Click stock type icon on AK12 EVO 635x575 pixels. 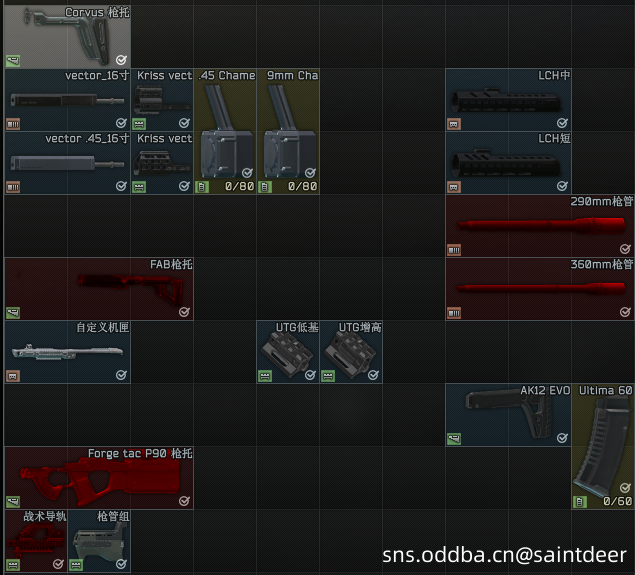point(454,439)
